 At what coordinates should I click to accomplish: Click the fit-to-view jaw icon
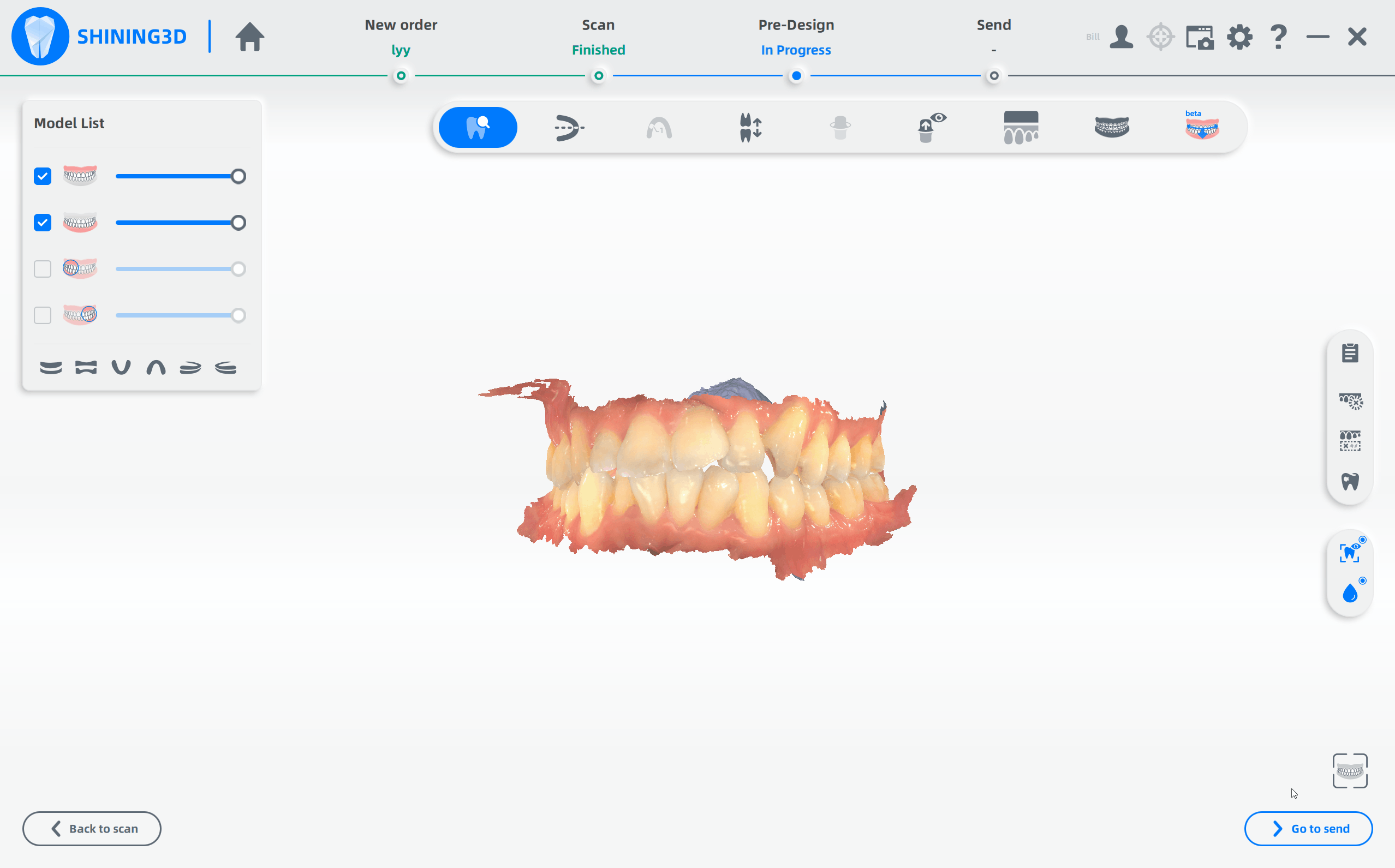coord(1350,770)
